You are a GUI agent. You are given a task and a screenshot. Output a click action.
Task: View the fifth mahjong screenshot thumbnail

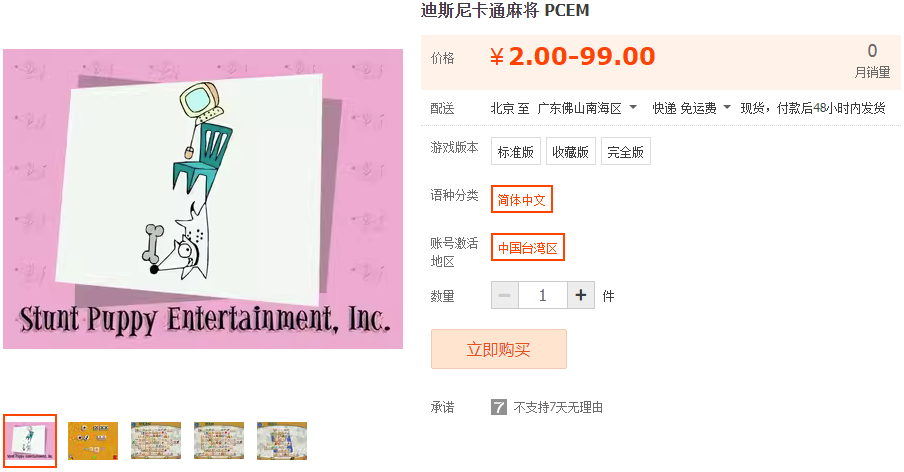coord(282,441)
